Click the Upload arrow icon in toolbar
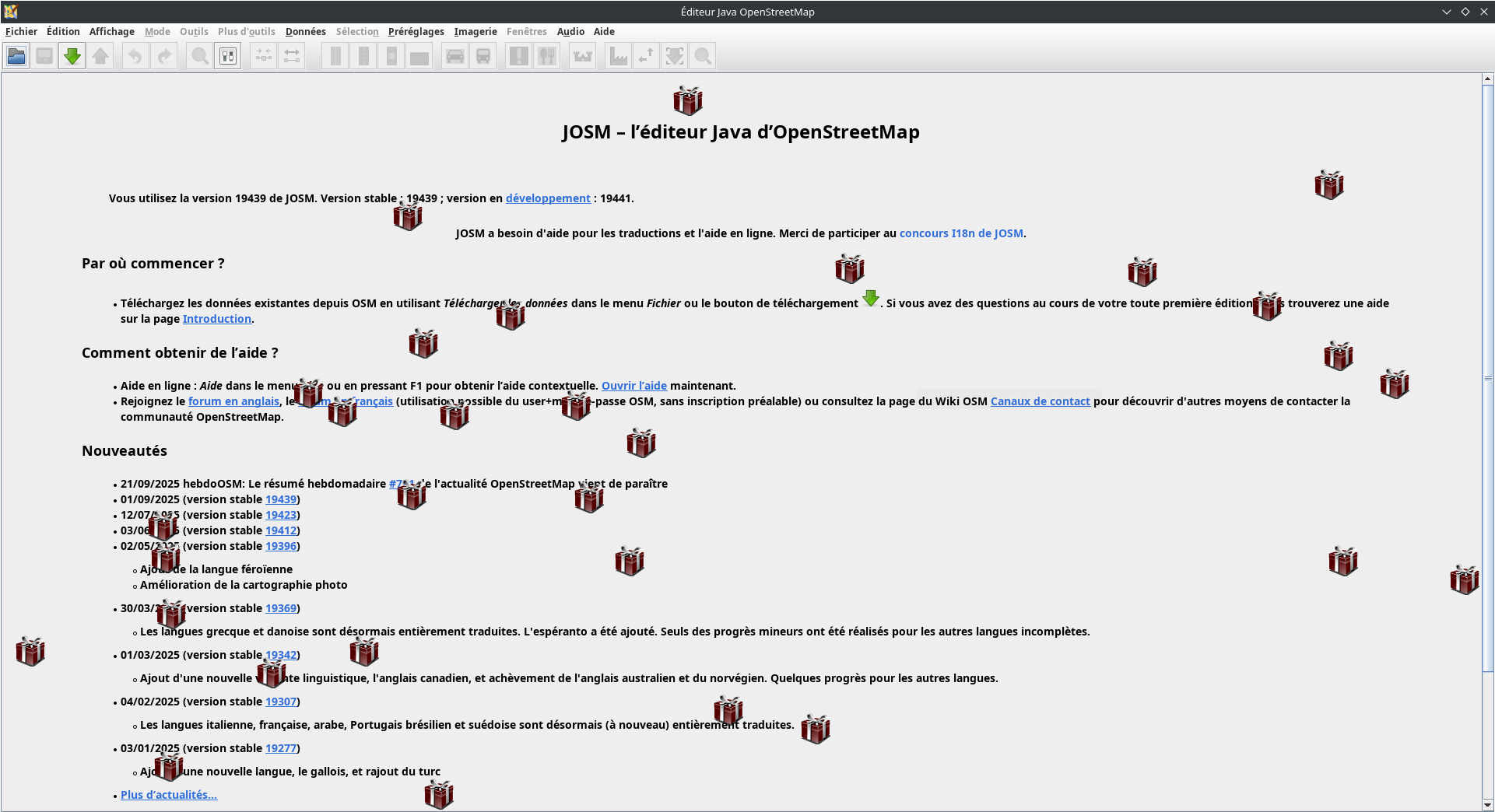The height and width of the screenshot is (812, 1495). 100,56
